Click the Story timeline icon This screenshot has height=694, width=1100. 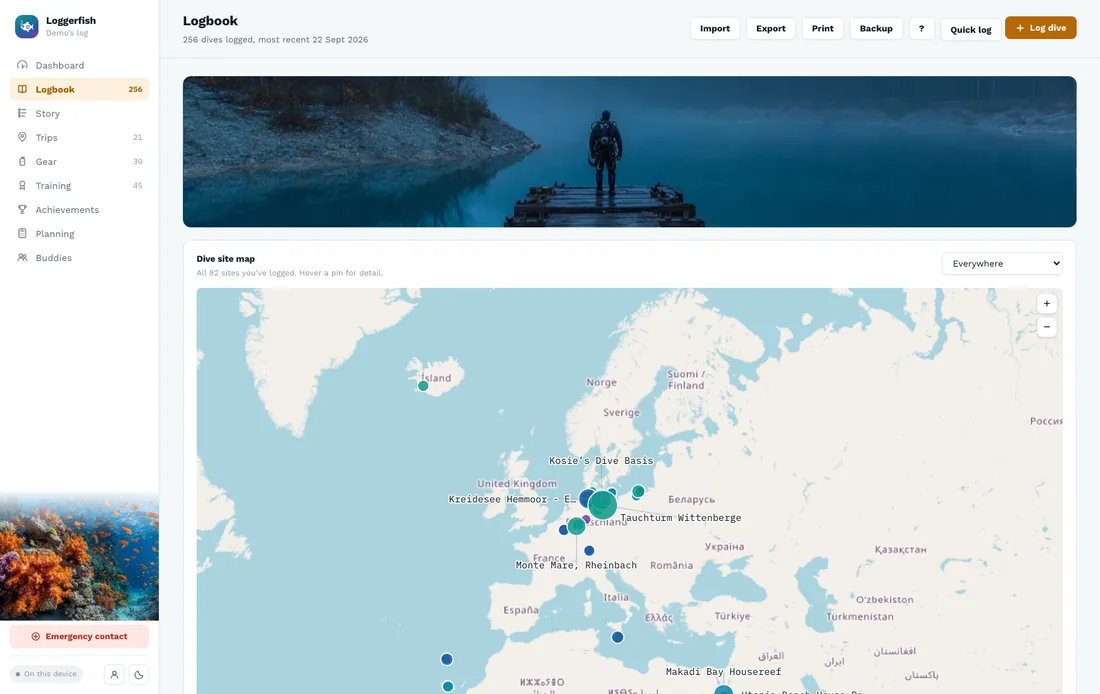pyautogui.click(x=22, y=113)
